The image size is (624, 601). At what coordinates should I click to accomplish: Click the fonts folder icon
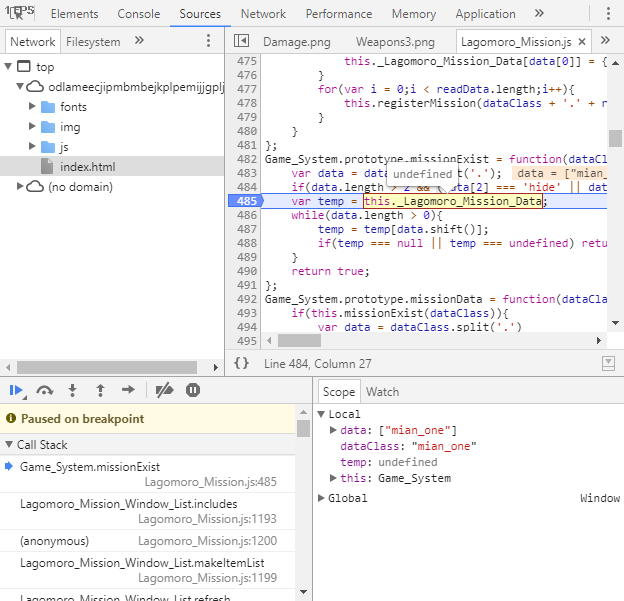pos(48,107)
